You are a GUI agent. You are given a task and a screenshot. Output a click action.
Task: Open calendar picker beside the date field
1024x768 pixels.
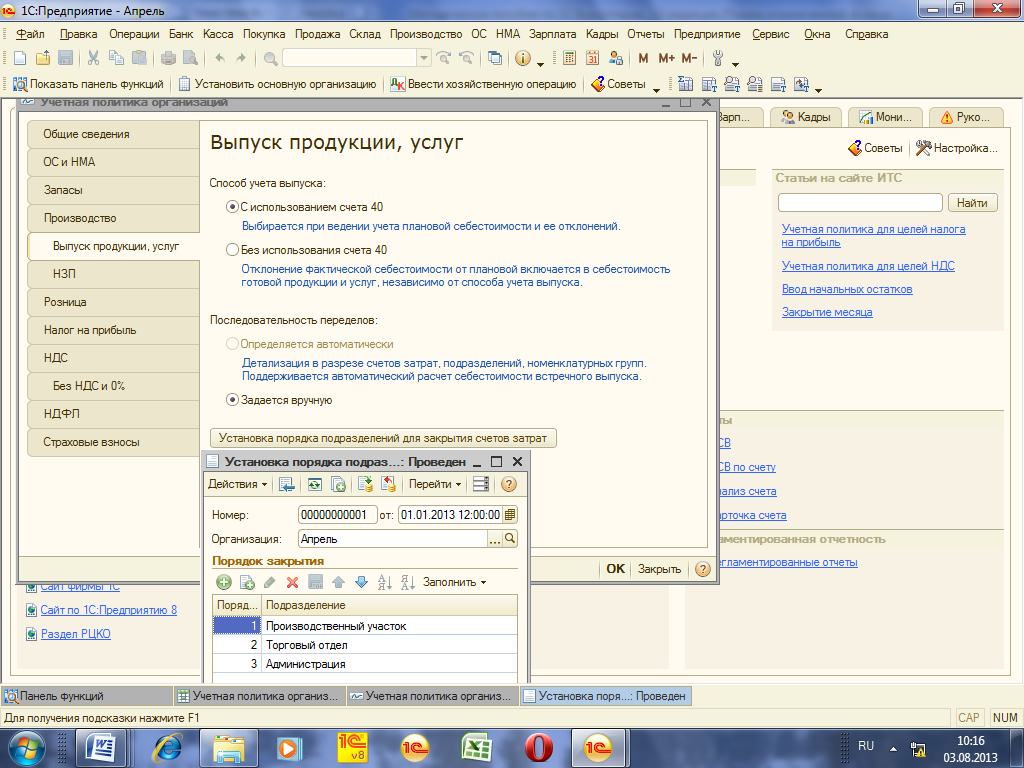(510, 515)
